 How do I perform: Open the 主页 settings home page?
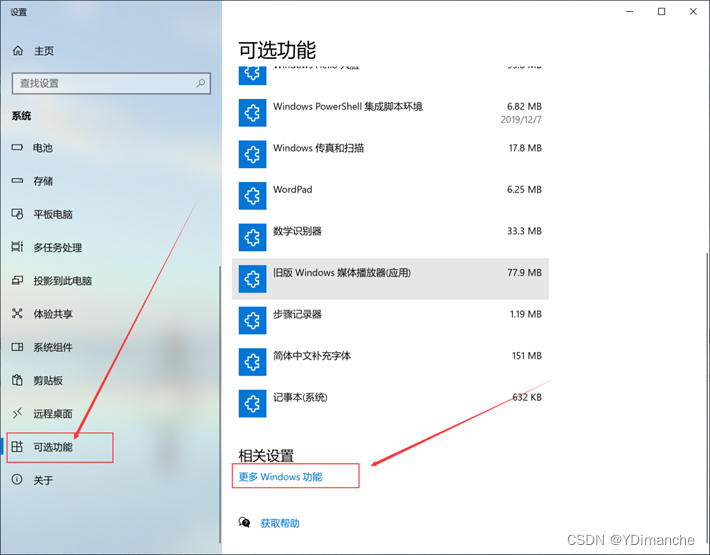44,51
